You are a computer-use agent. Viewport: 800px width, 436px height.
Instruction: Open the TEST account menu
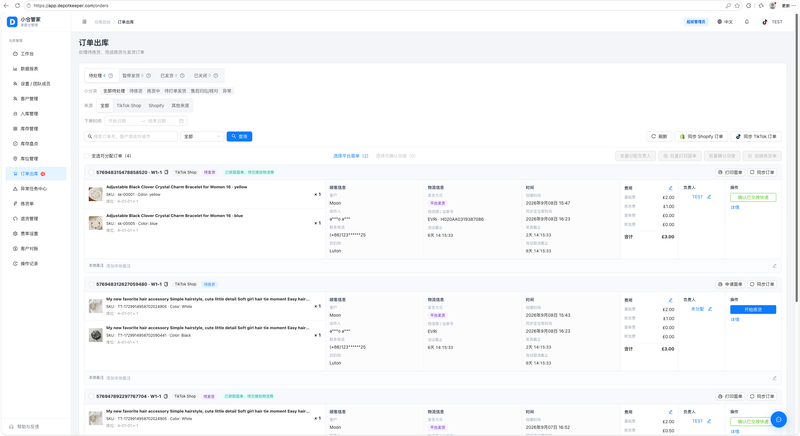[x=772, y=22]
